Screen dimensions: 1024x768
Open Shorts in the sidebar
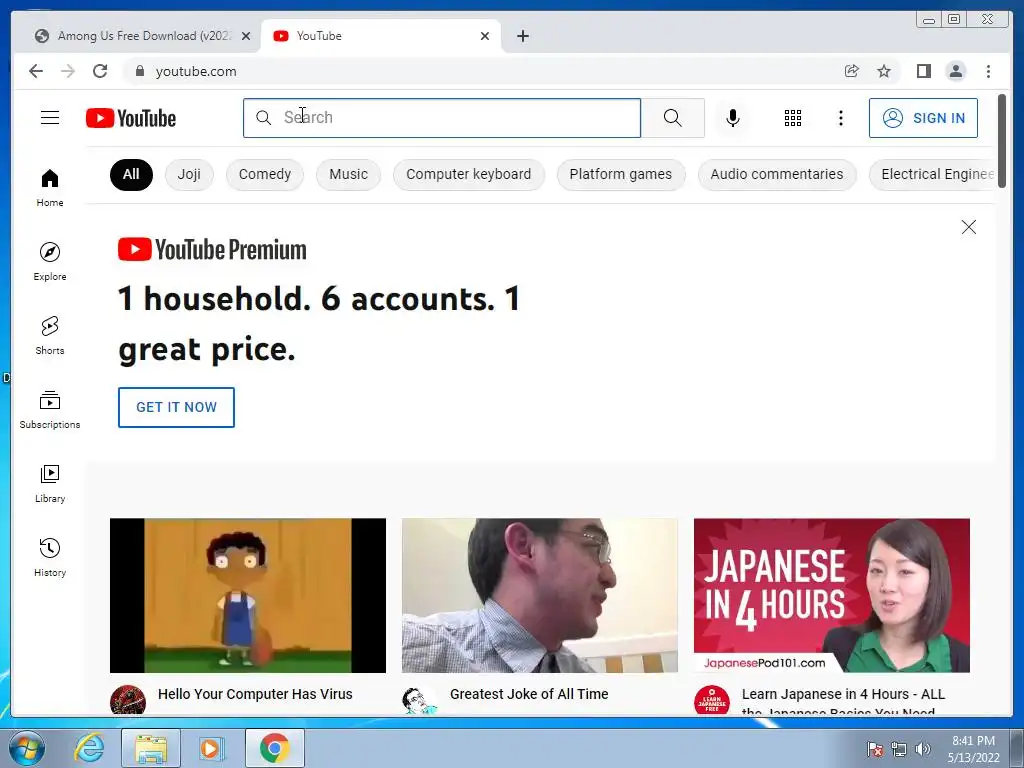[50, 336]
